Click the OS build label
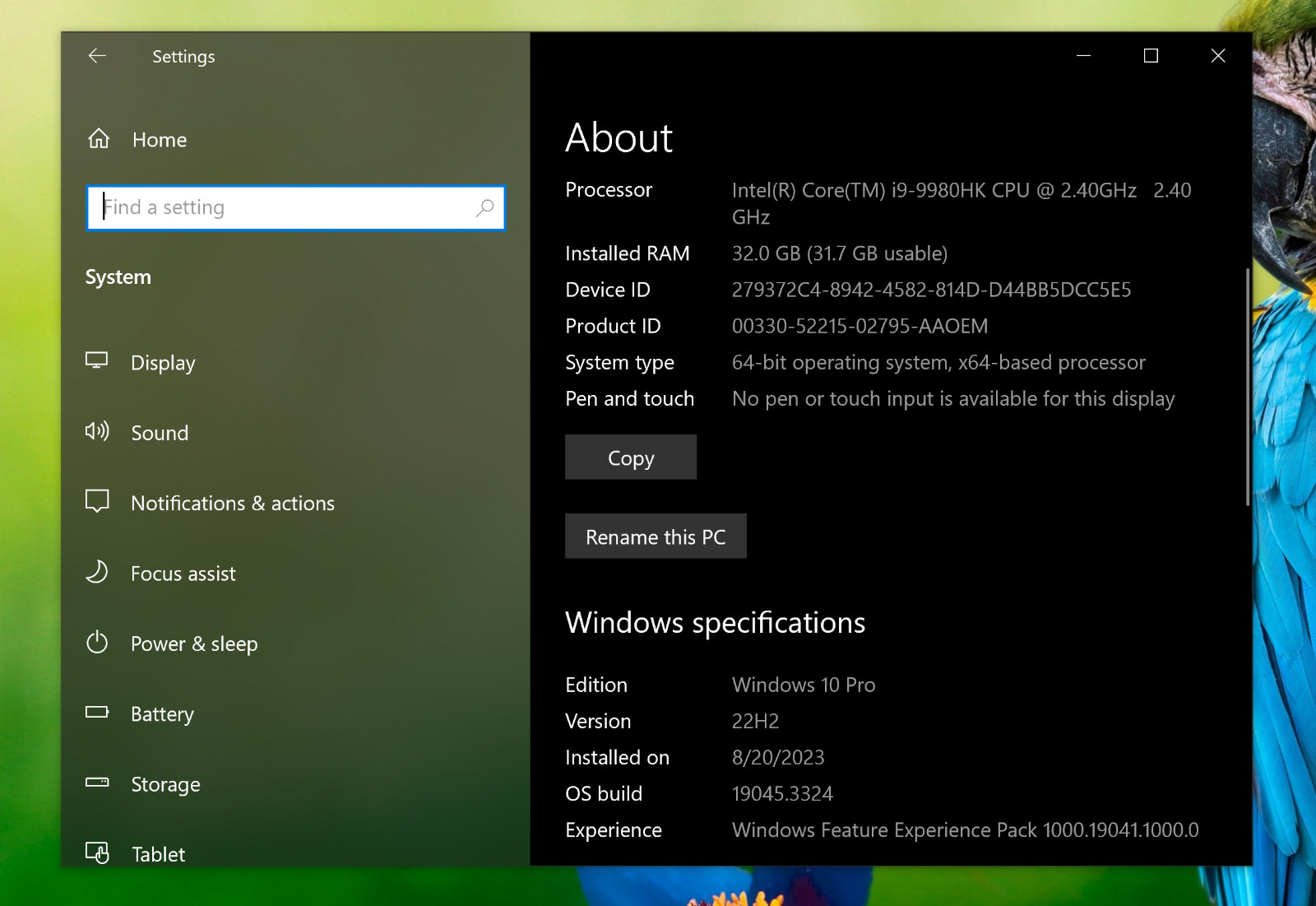The image size is (1316, 906). (604, 793)
